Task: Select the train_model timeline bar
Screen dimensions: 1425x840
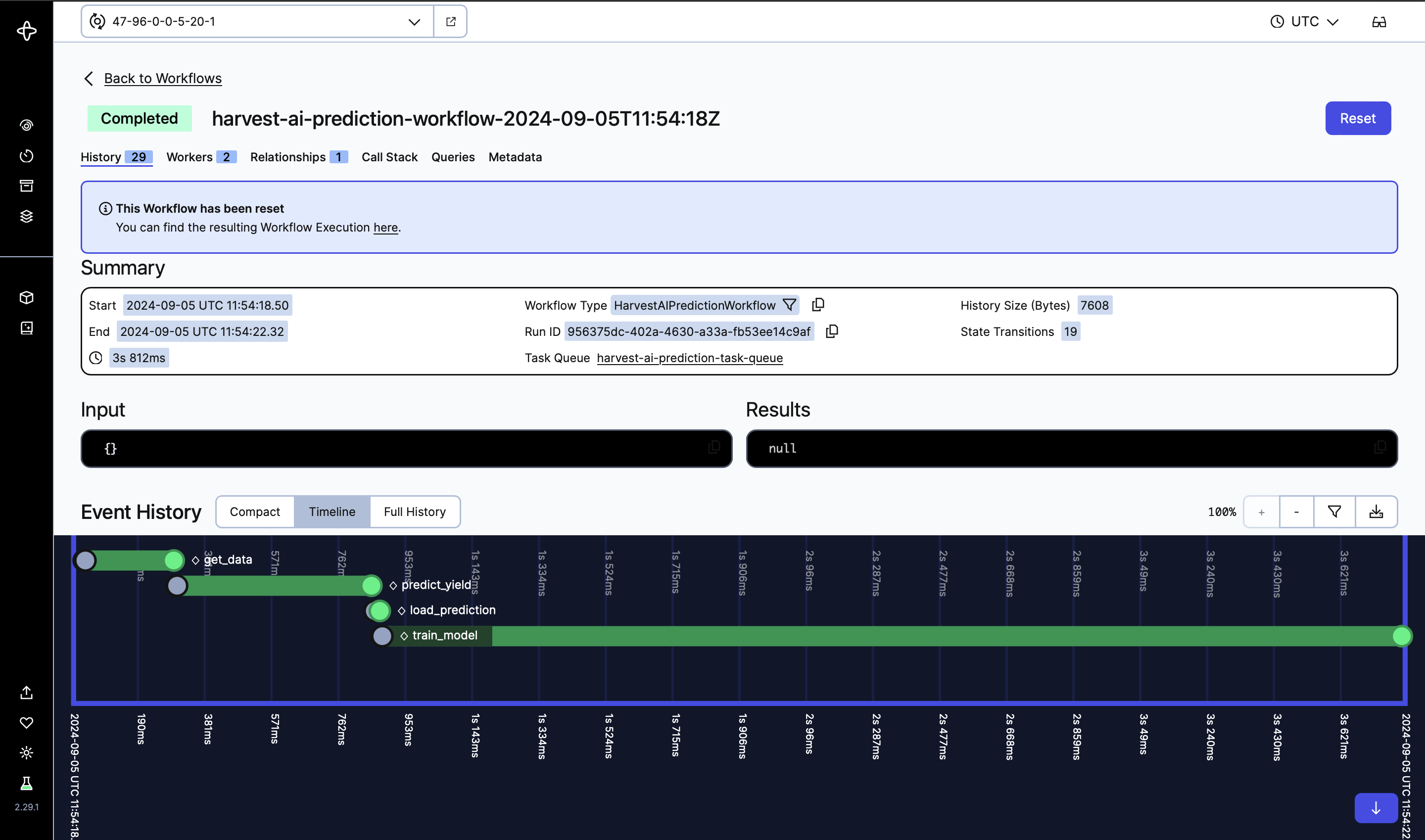Action: pos(906,636)
